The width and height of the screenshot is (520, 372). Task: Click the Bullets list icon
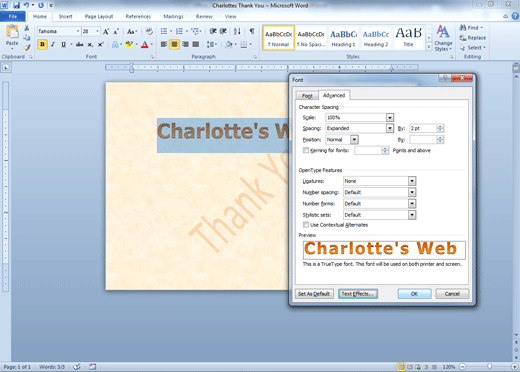[164, 31]
